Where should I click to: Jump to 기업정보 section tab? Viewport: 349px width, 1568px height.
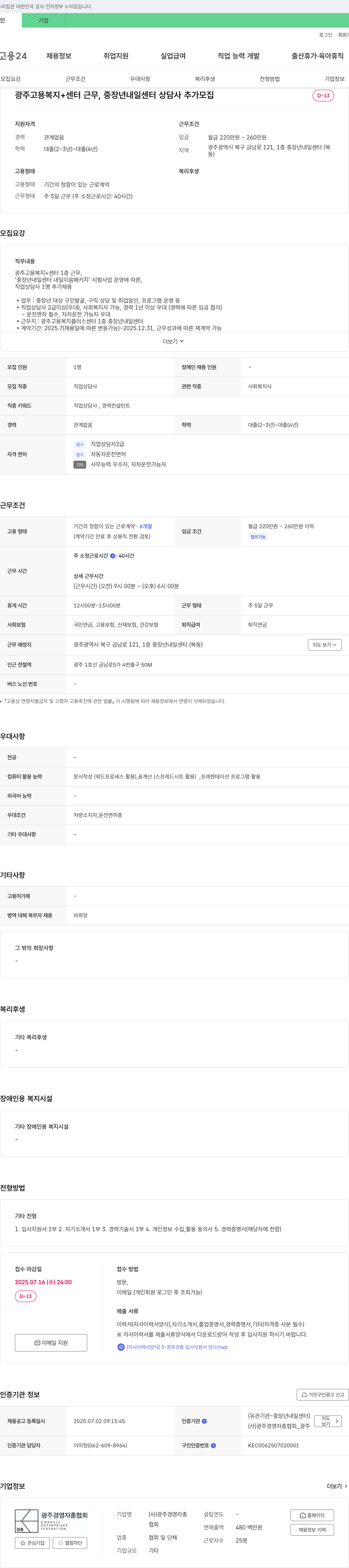pyautogui.click(x=334, y=79)
